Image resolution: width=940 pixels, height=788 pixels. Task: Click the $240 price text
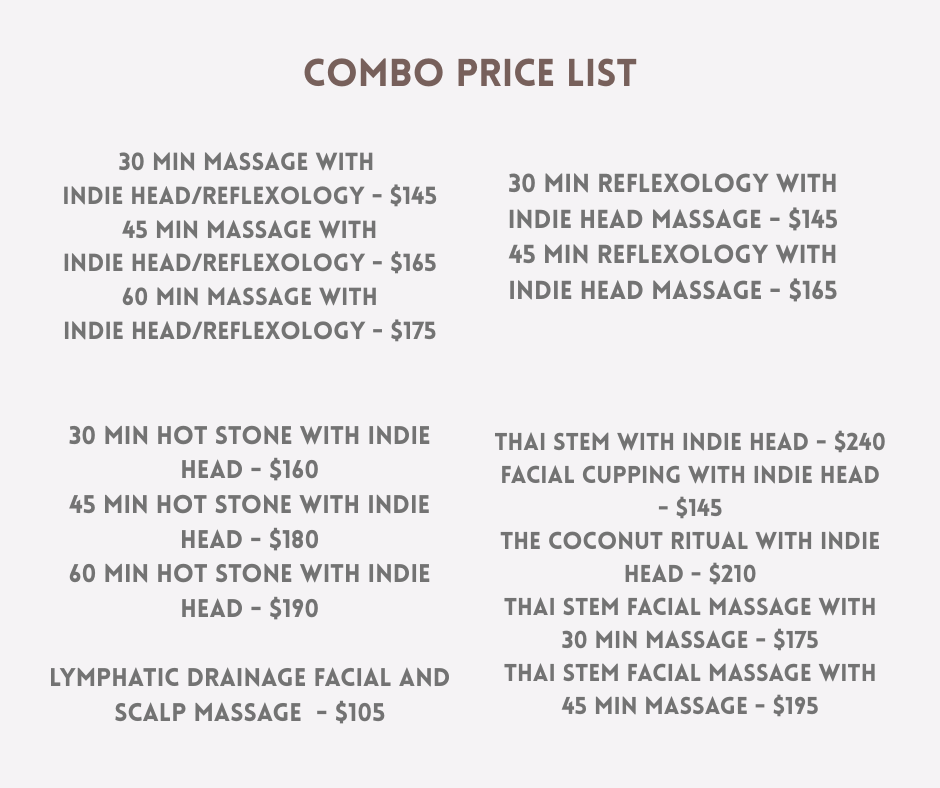click(x=859, y=442)
